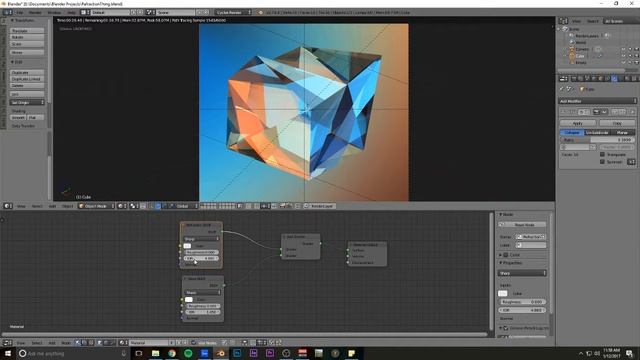Open the node editor Node menu
The width and height of the screenshot is (640, 360).
pyautogui.click(x=66, y=343)
